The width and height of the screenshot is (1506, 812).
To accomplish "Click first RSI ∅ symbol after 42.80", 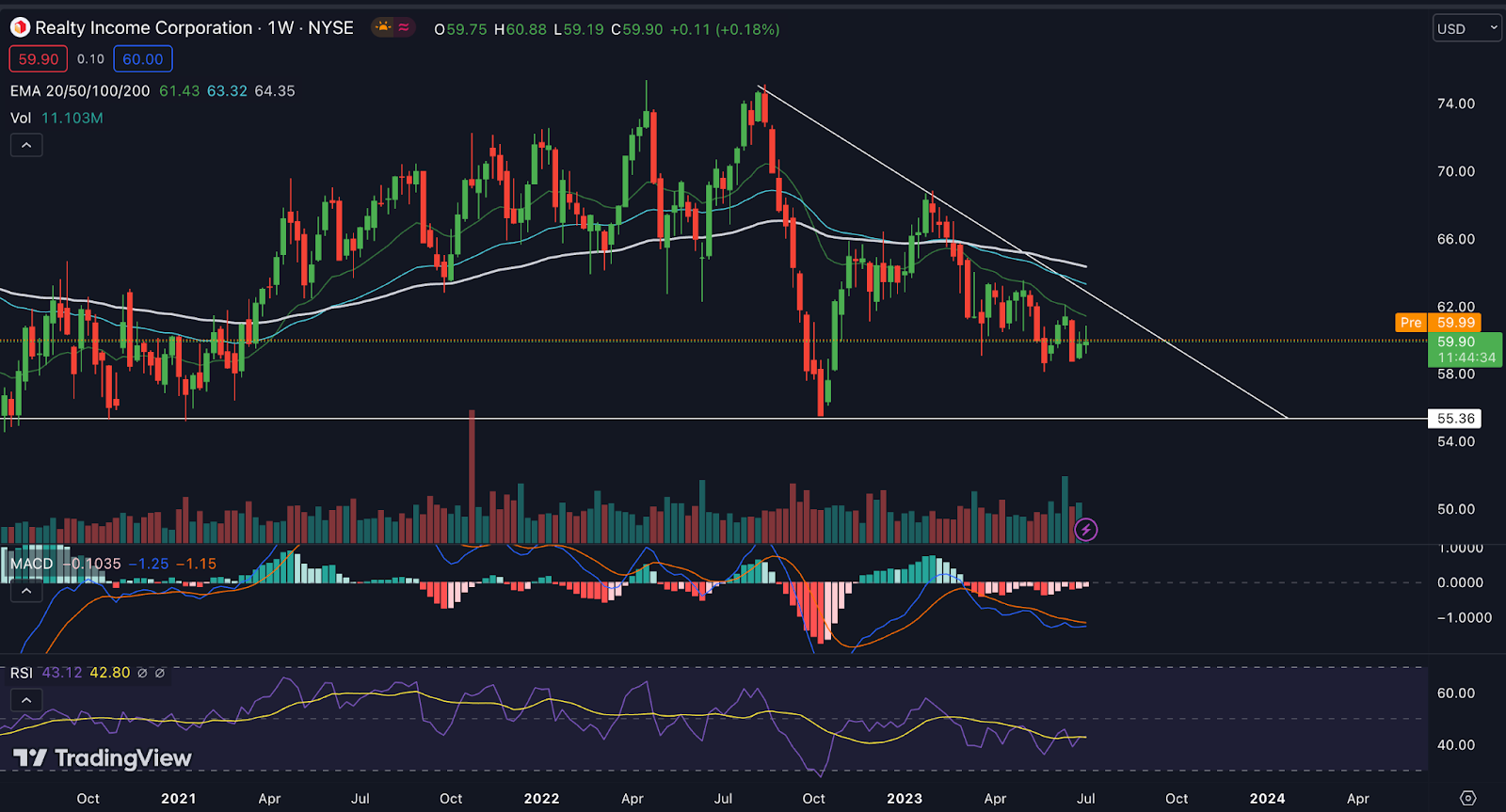I will click(142, 673).
